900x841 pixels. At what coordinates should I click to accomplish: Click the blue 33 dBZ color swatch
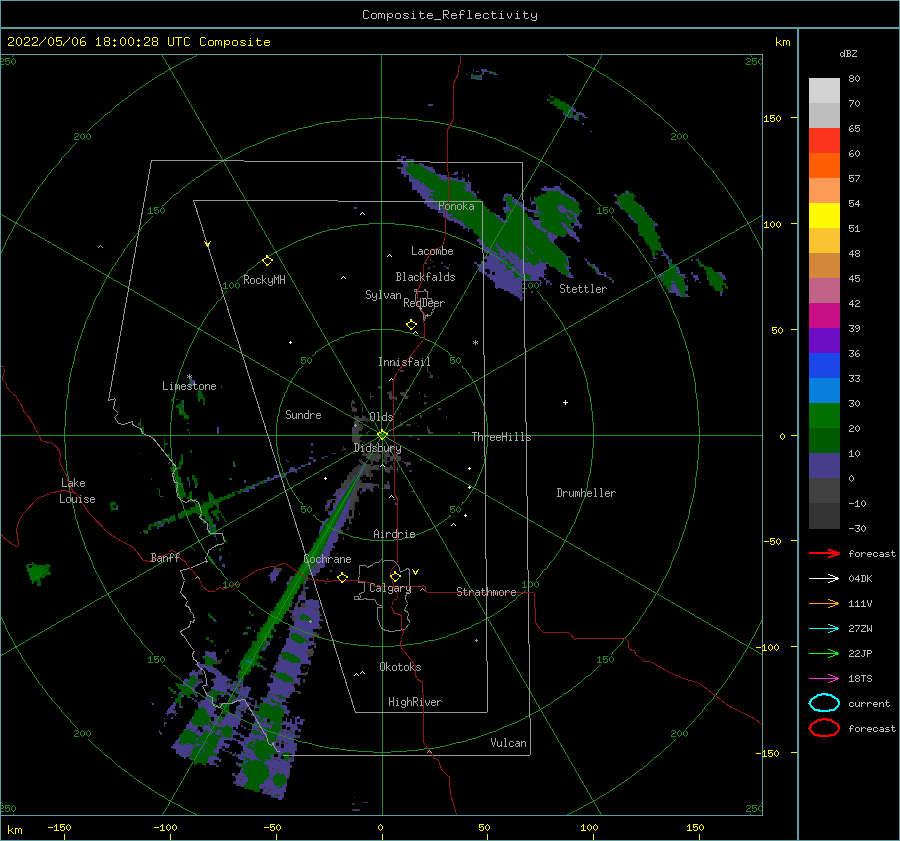point(824,366)
